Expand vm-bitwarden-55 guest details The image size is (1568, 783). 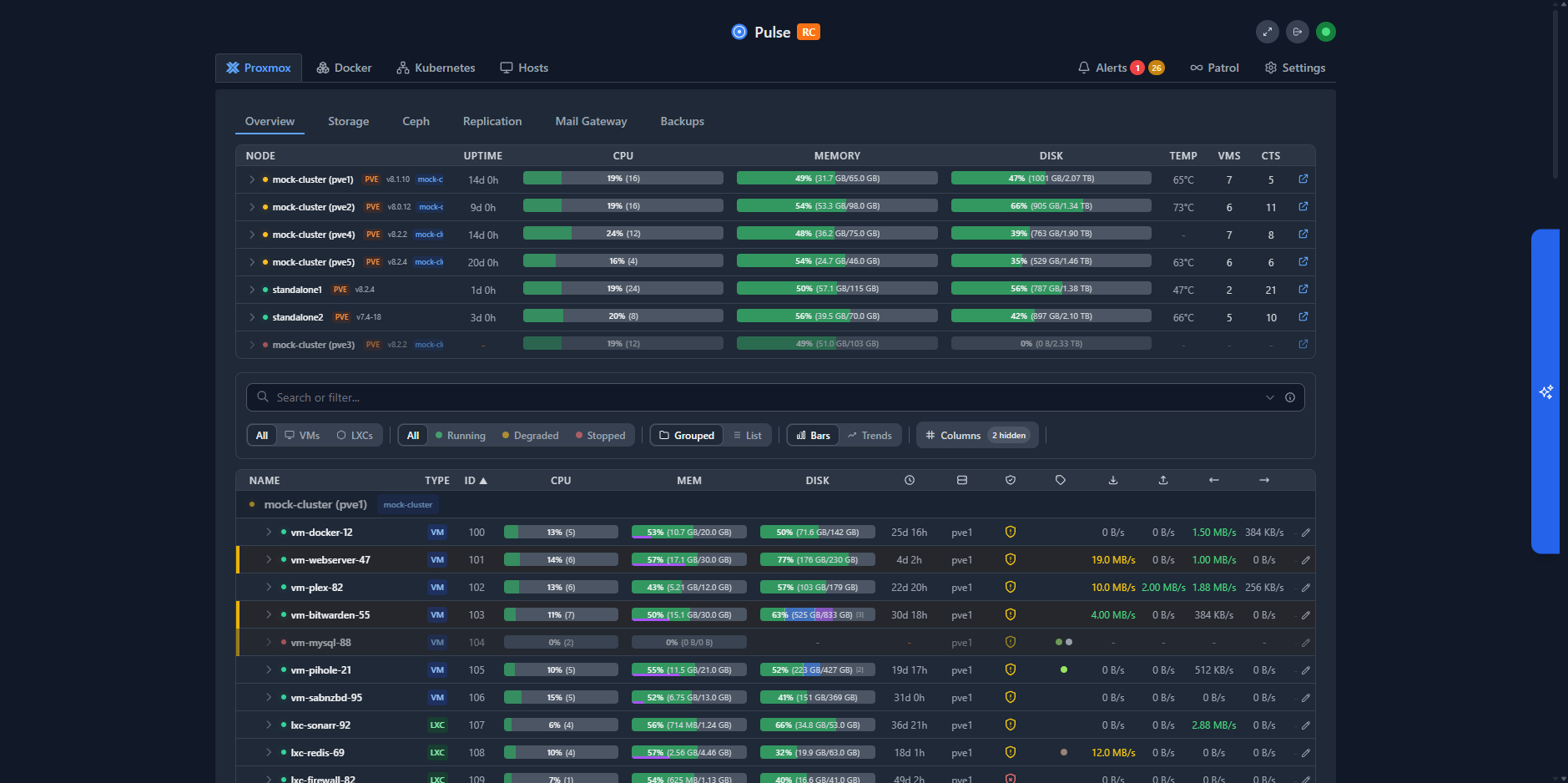click(x=269, y=614)
